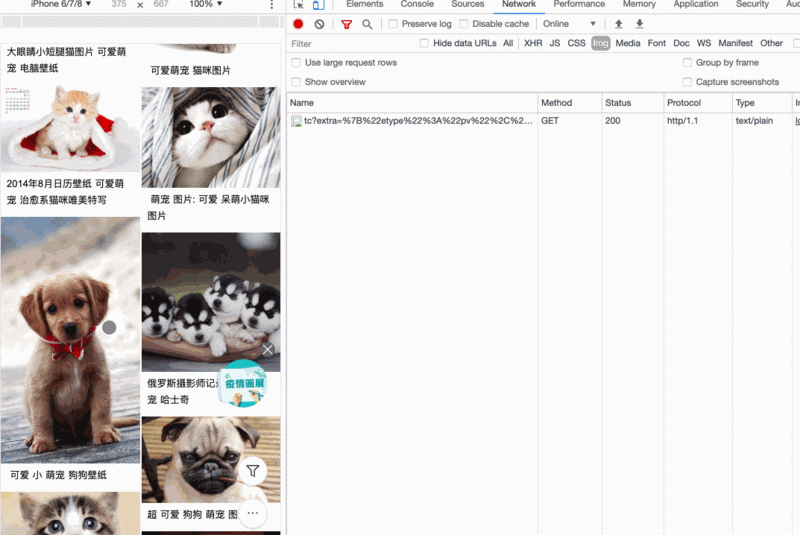This screenshot has width=800, height=535.
Task: Open the Security tab
Action: 752,4
